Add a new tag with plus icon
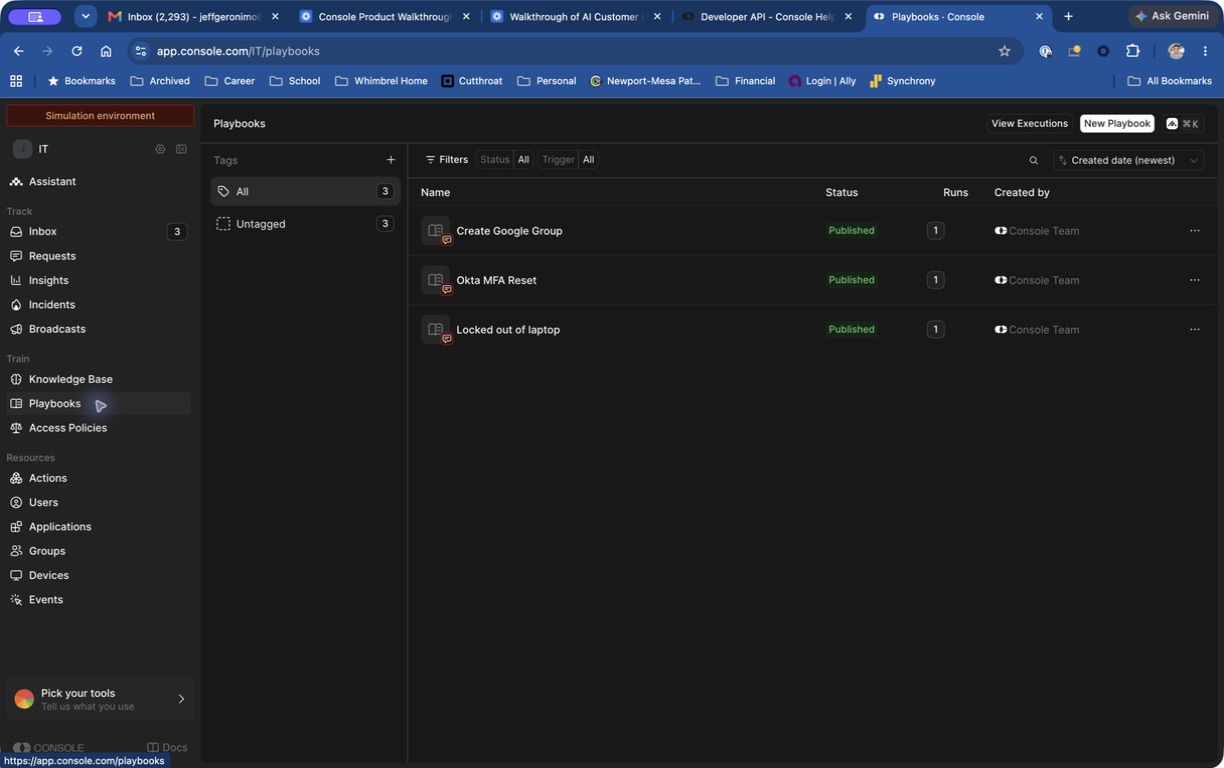Viewport: 1224px width, 768px height. tap(391, 160)
